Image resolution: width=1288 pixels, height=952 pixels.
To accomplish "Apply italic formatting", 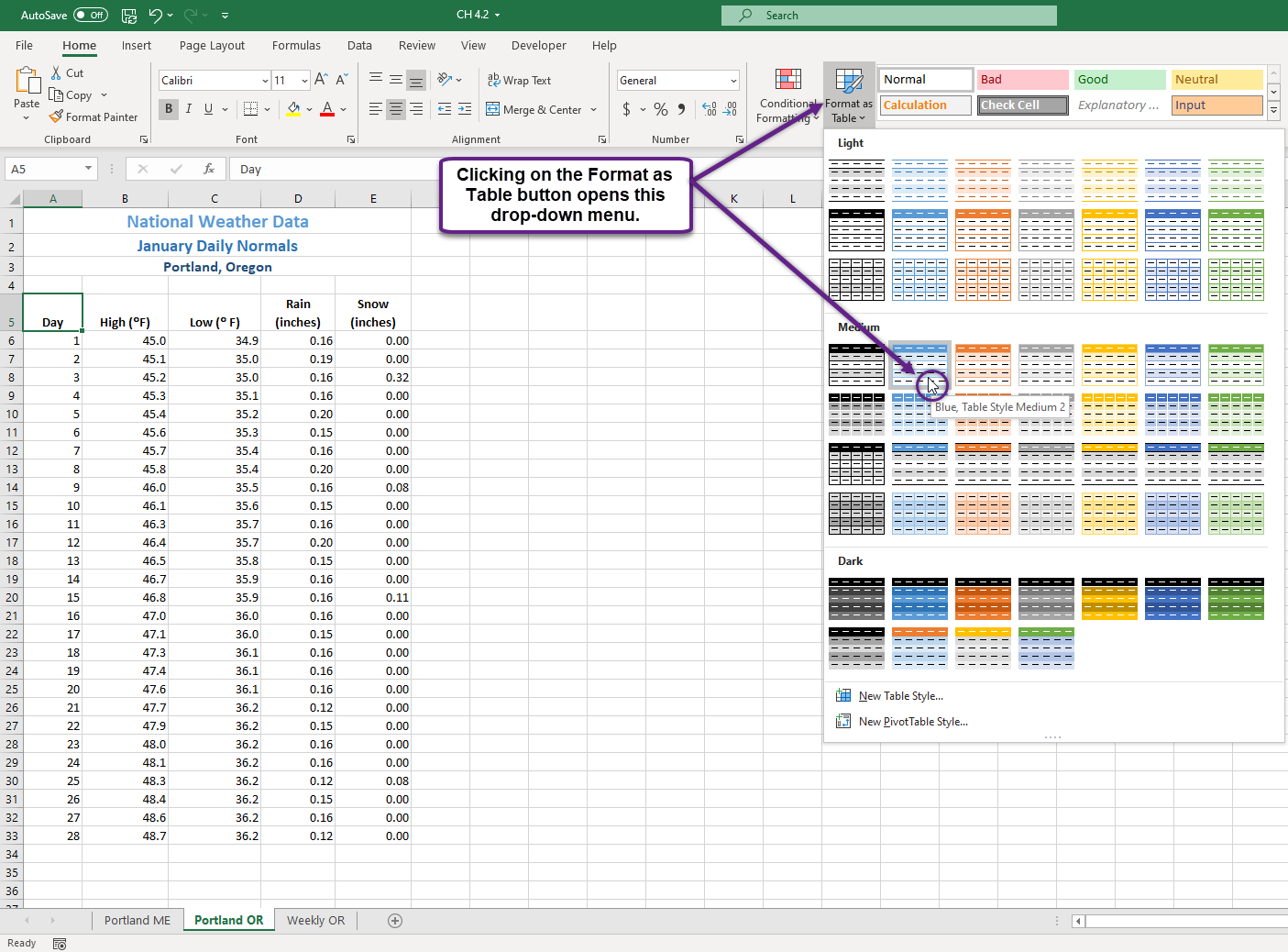I will 189,109.
